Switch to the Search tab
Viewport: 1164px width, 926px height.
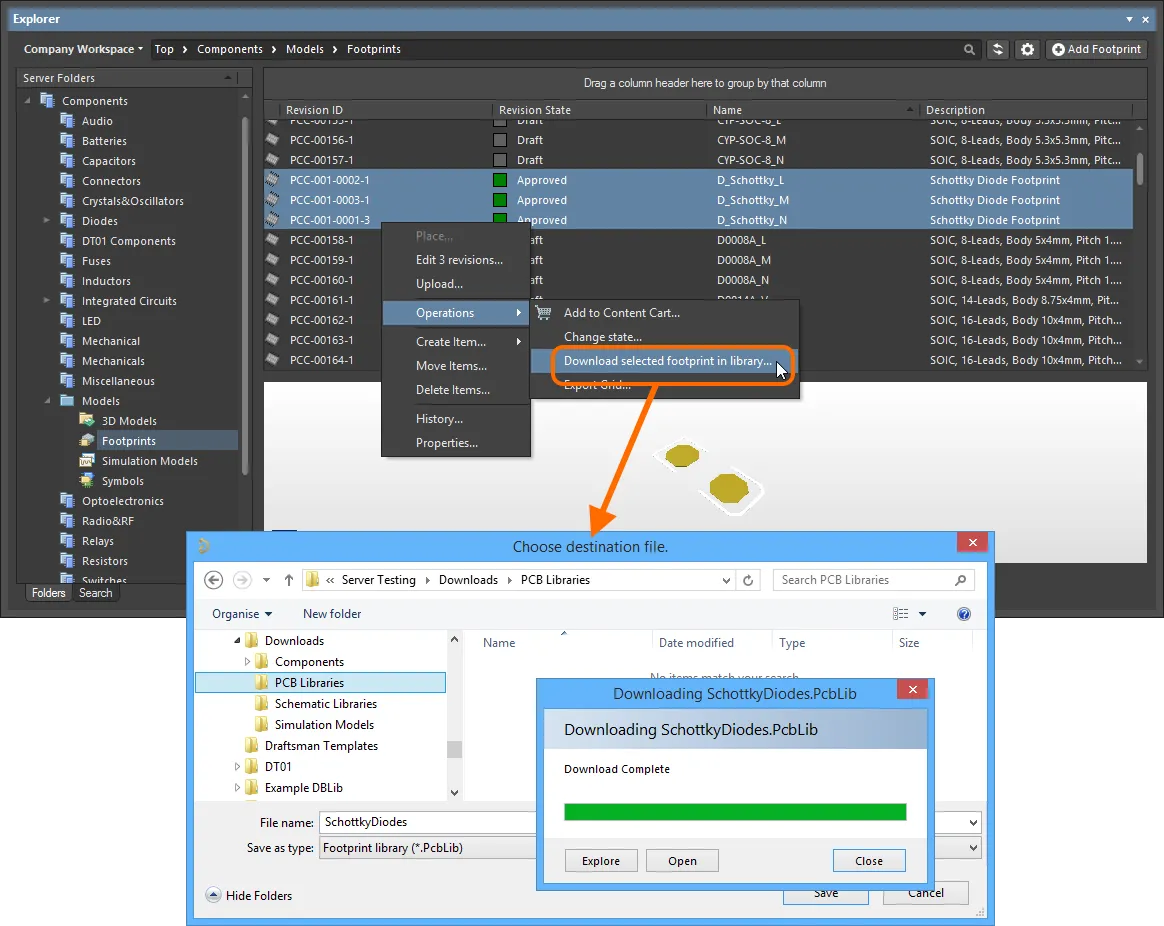(96, 593)
